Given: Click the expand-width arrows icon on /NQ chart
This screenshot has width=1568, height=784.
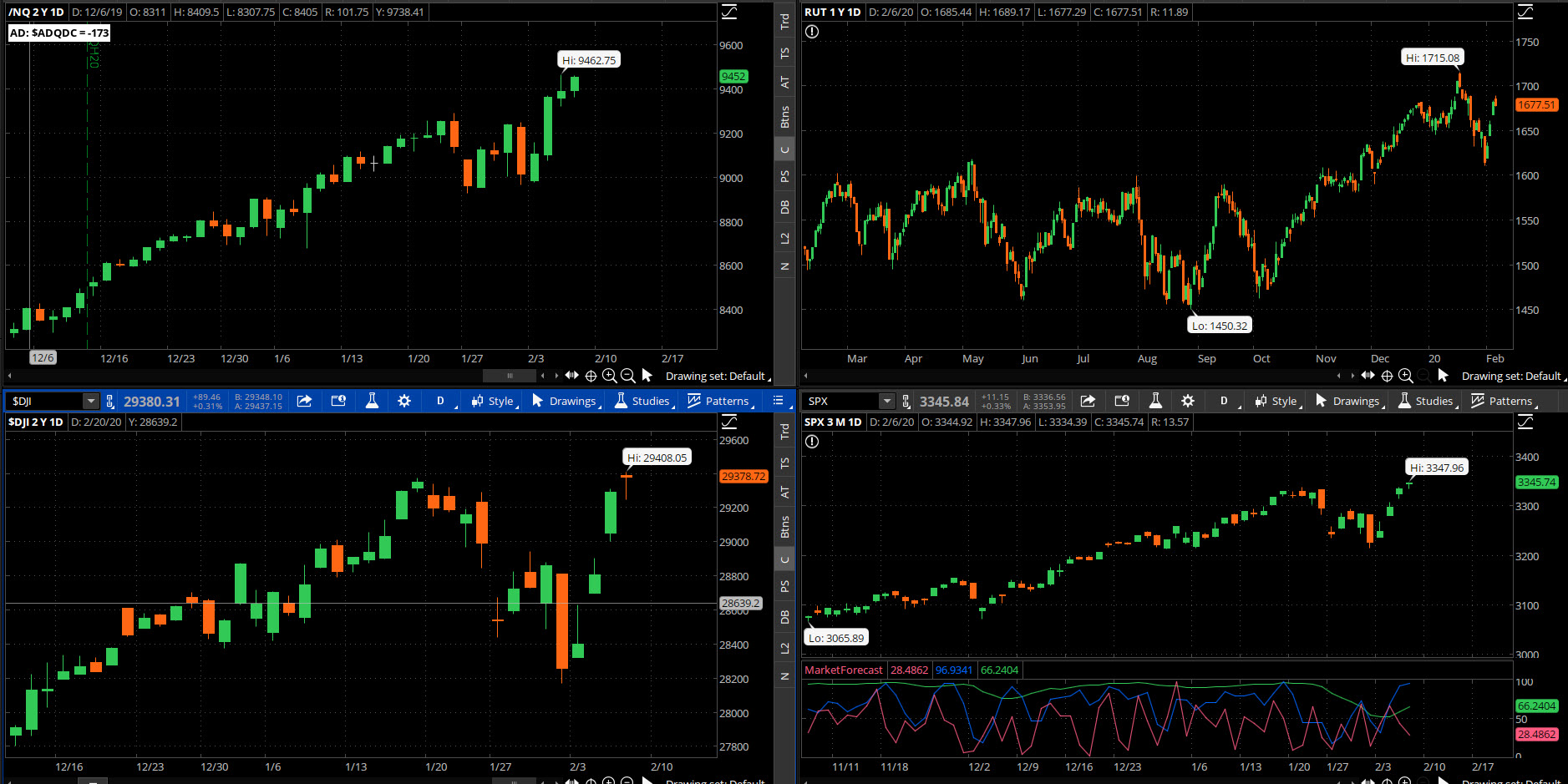Looking at the screenshot, I should (571, 376).
